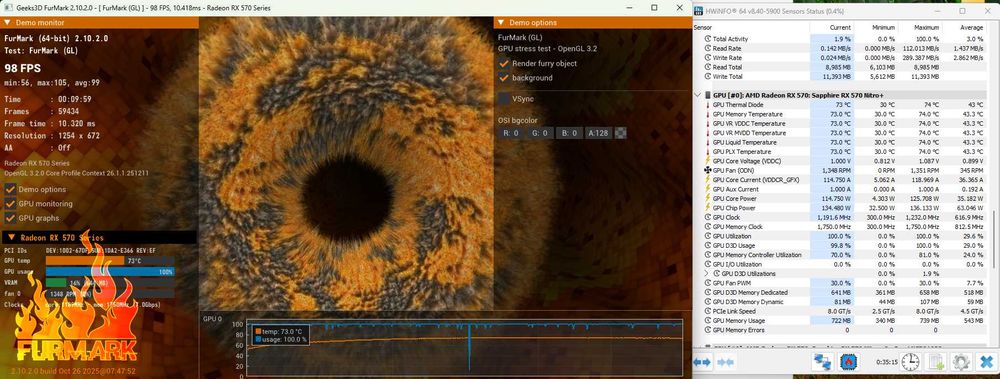Click icon beside GPU Memory Errors row

(x=707, y=330)
